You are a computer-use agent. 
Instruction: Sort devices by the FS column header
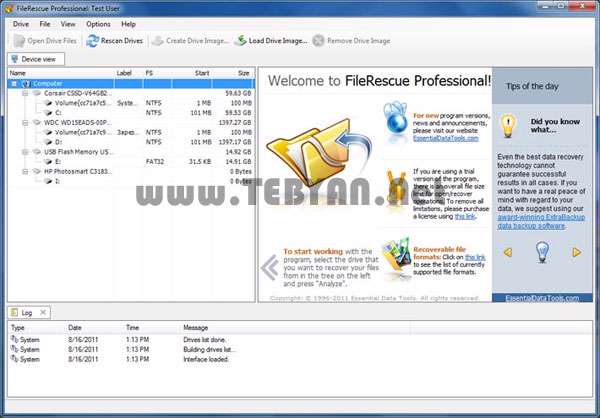158,73
